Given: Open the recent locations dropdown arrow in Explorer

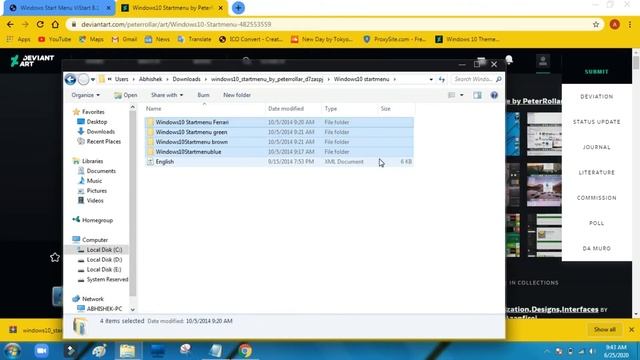Looking at the screenshot, I should (93, 80).
